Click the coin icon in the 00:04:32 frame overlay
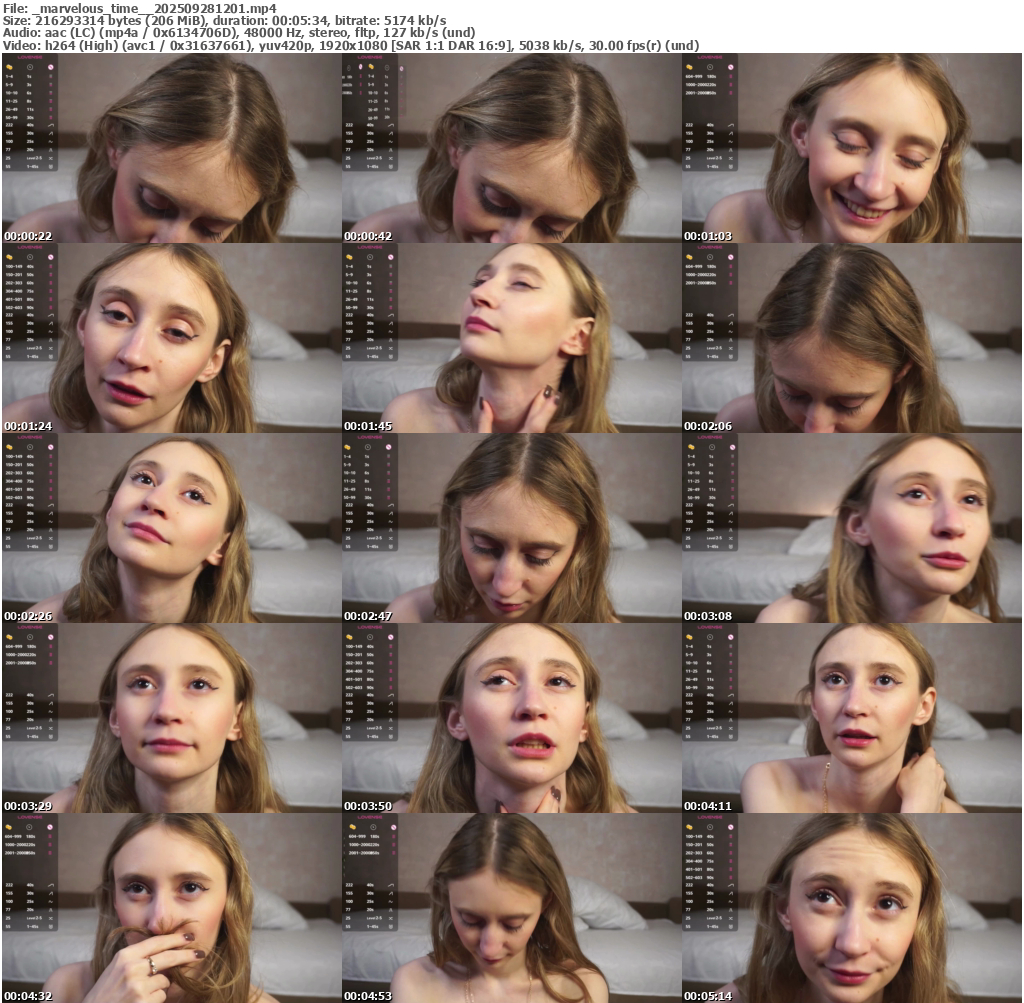The image size is (1024, 1003). tap(9, 827)
